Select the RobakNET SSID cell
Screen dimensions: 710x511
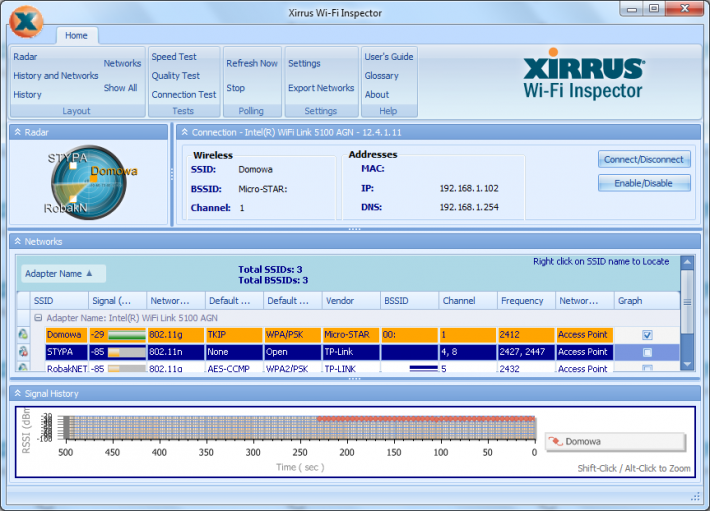[x=67, y=368]
